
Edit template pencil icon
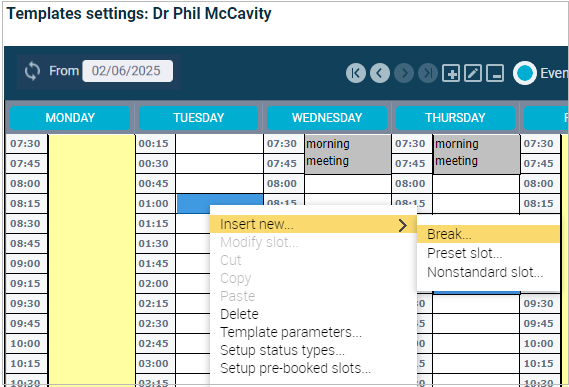coord(473,73)
